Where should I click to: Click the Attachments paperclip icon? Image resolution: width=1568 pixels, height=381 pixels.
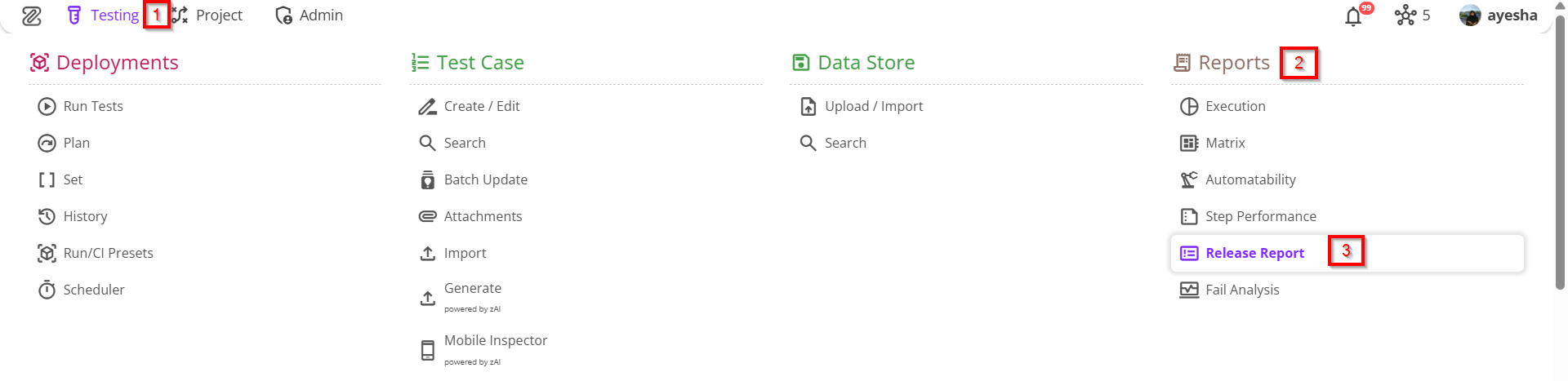pyautogui.click(x=427, y=216)
